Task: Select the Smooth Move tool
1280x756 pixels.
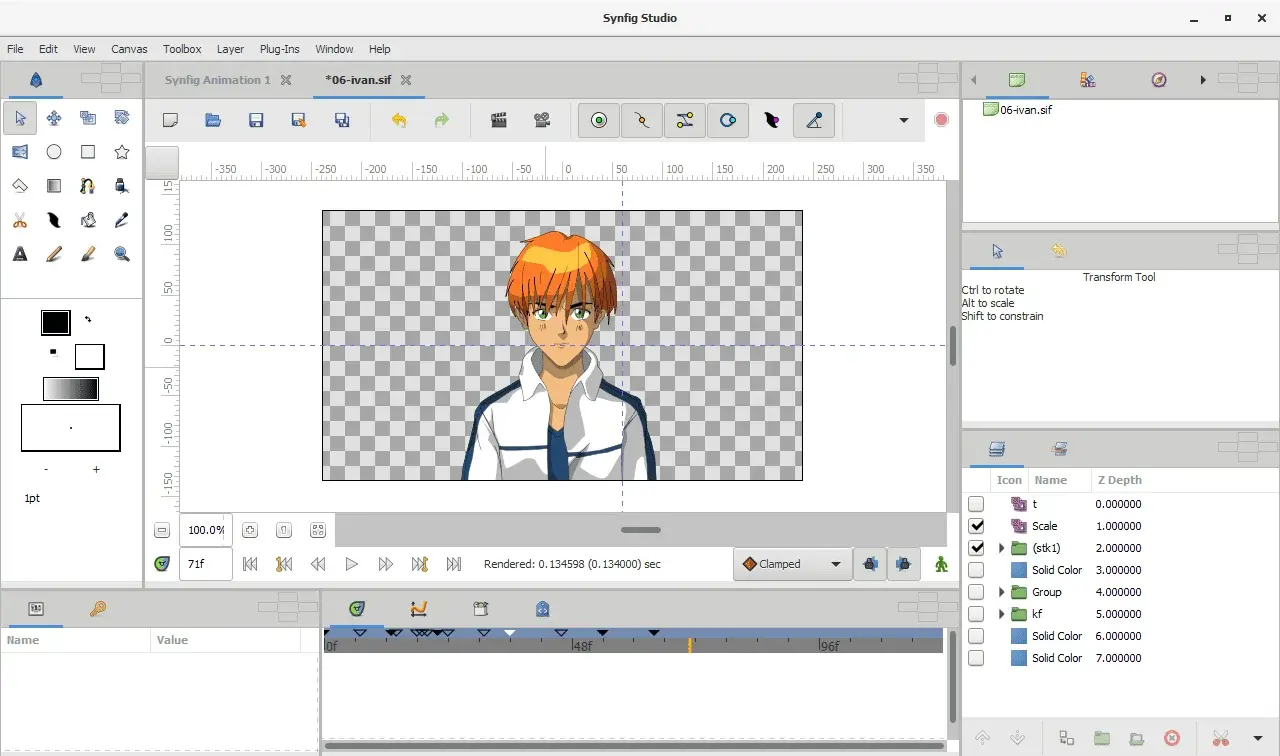Action: coord(54,118)
